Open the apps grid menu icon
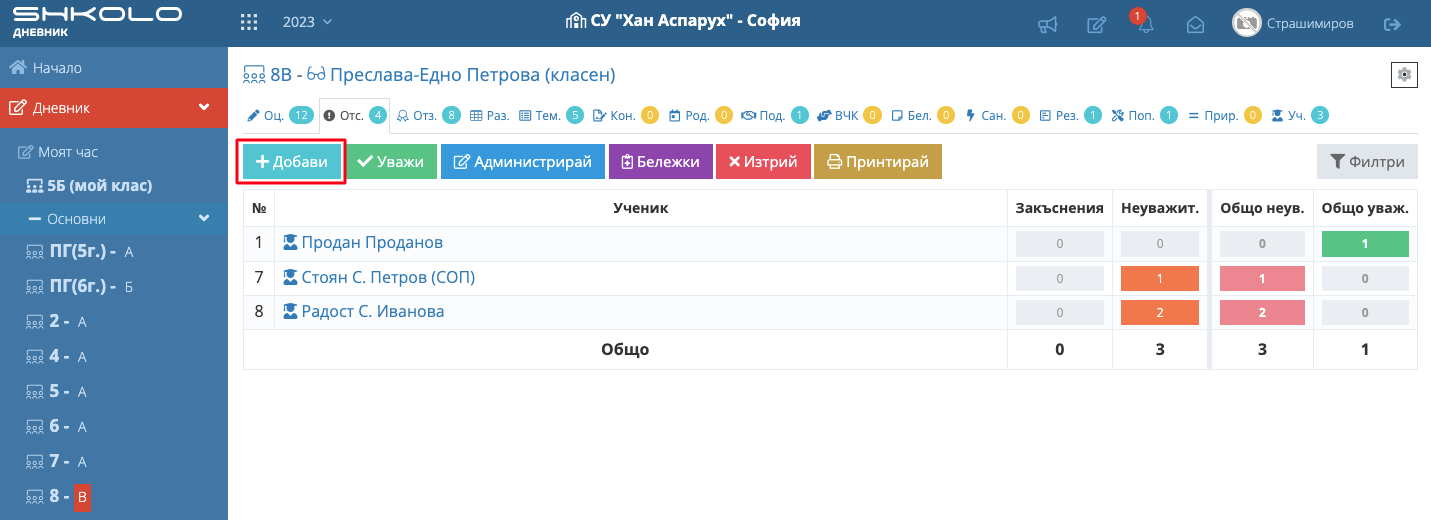 250,22
